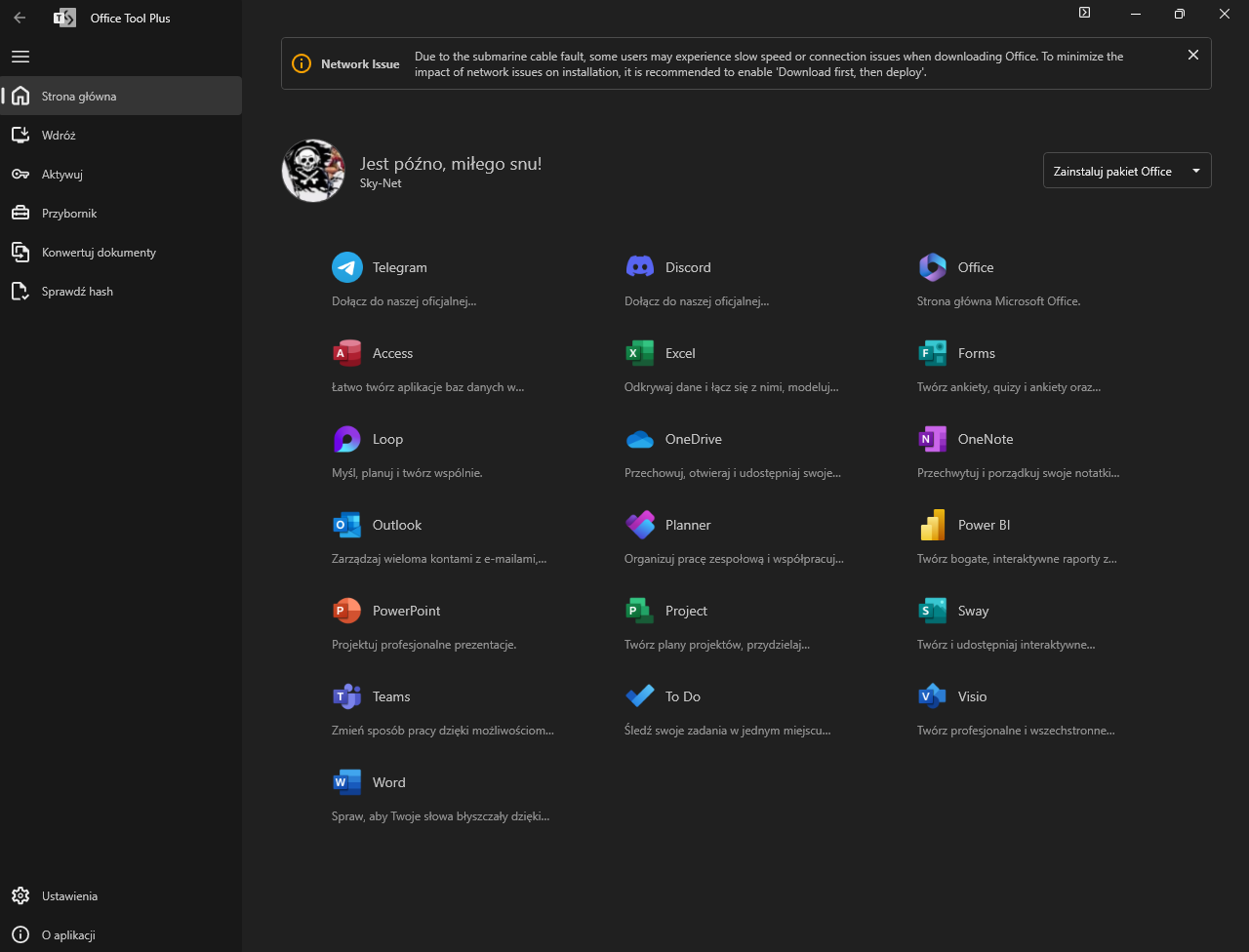Click 'Zarządzaj wieloma kontami z e-mailami,...' text
This screenshot has width=1249, height=952.
439,559
